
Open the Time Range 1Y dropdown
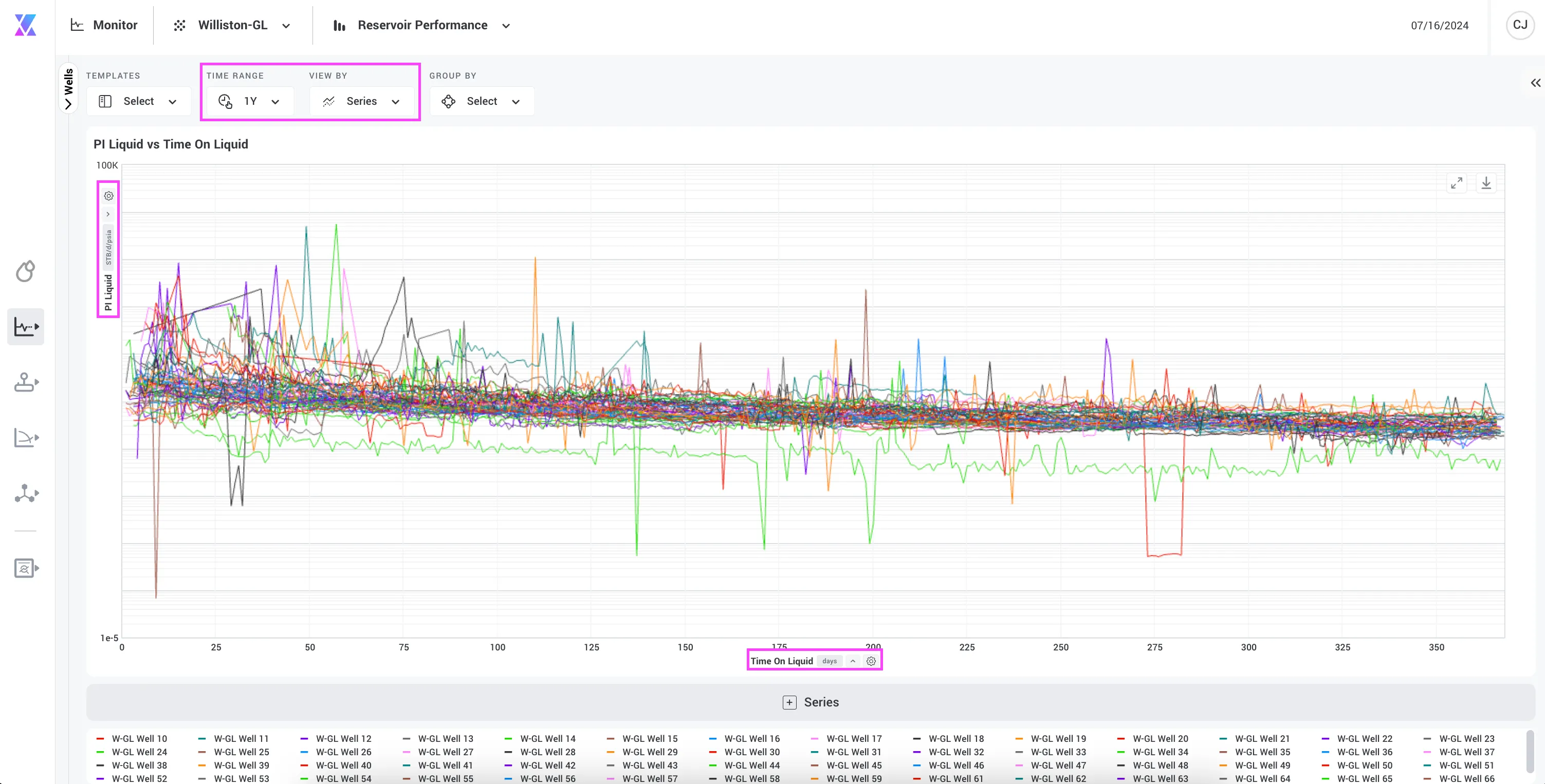click(x=249, y=101)
